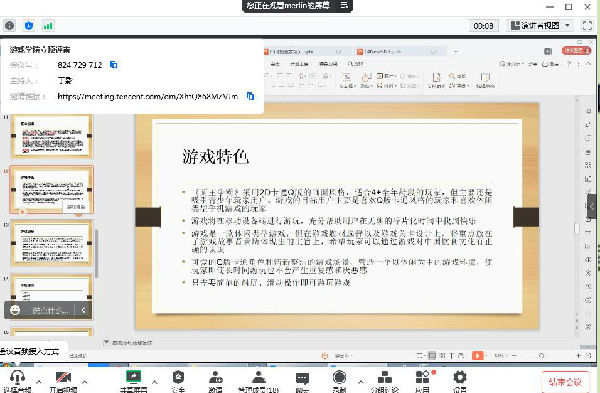Open the manage members panel
The image size is (600, 393).
258,380
